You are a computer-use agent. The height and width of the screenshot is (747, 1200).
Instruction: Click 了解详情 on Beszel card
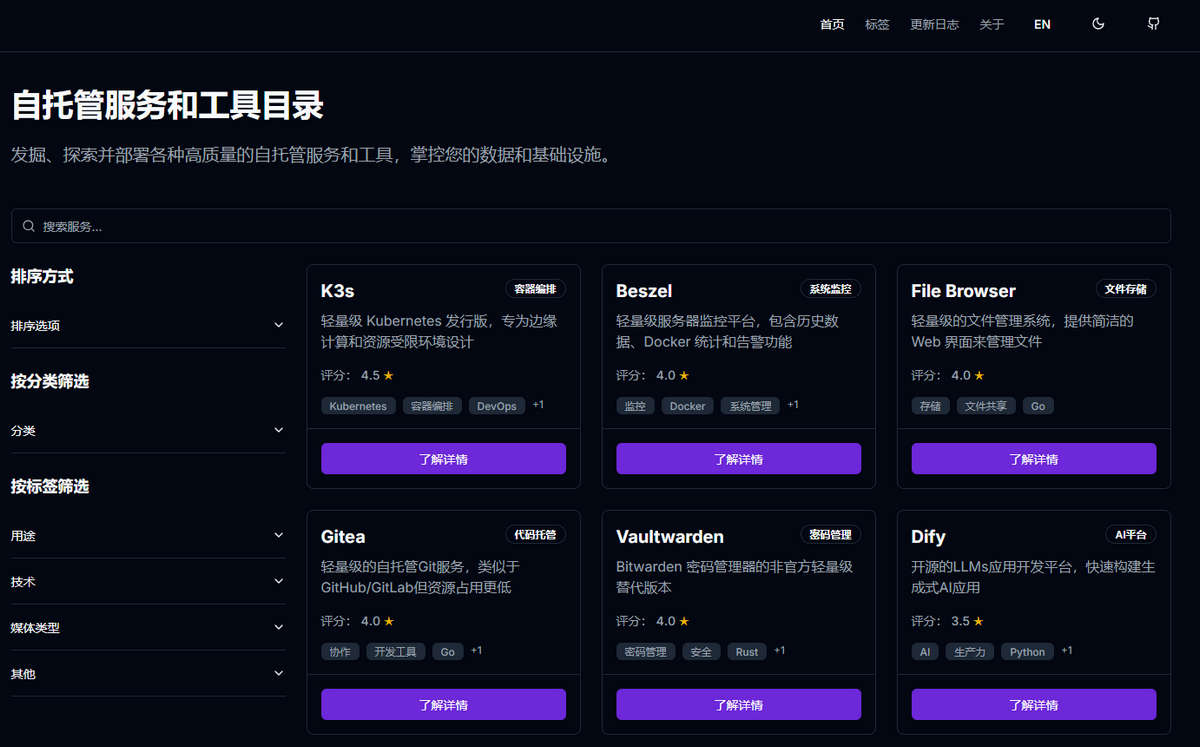[x=738, y=459]
